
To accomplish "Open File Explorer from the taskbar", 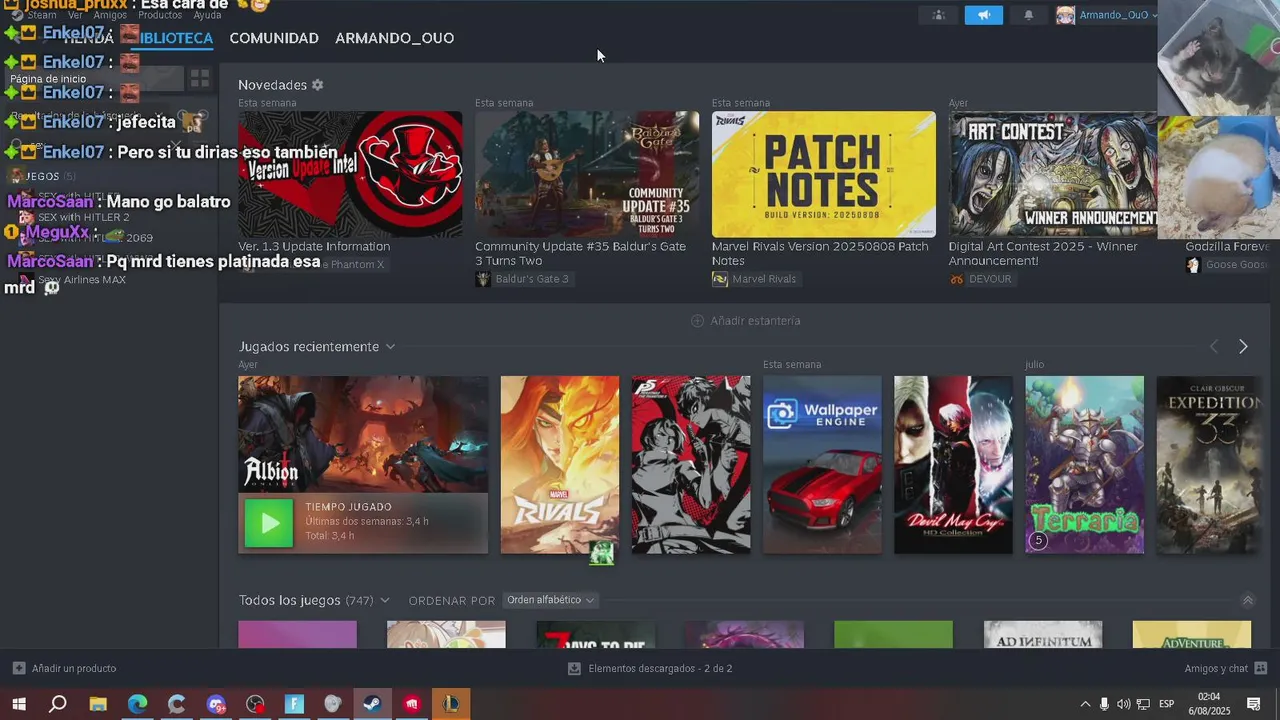I will click(x=98, y=704).
